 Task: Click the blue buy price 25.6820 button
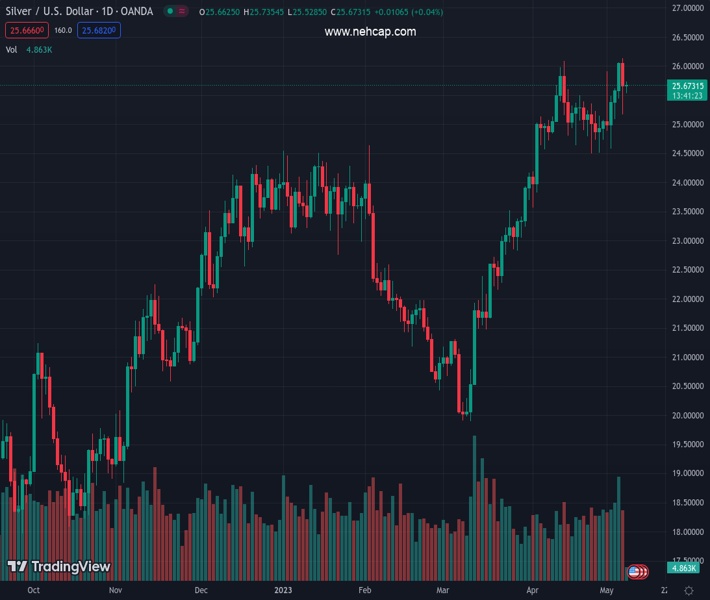[x=100, y=31]
